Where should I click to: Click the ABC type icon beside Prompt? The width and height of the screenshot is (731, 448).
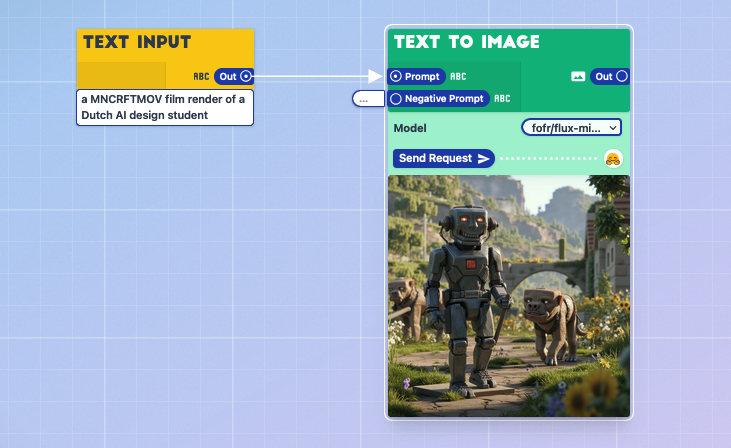tap(458, 76)
